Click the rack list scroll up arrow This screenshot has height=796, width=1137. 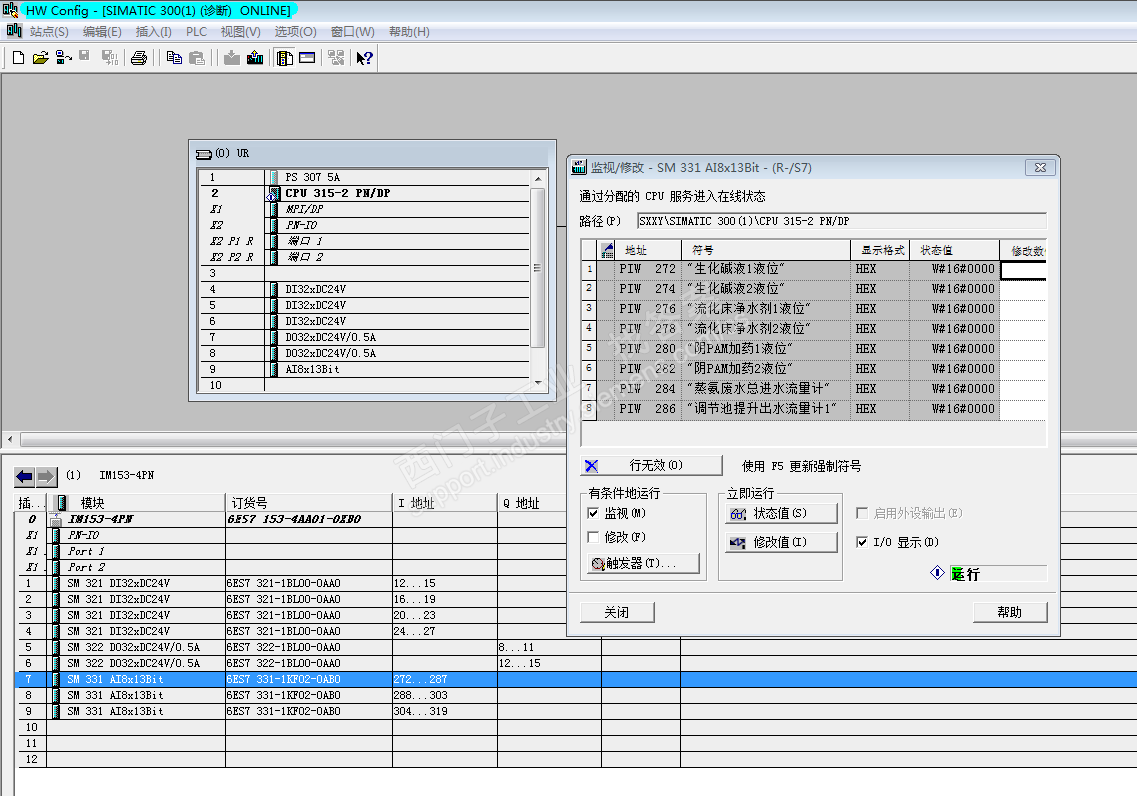pos(538,178)
